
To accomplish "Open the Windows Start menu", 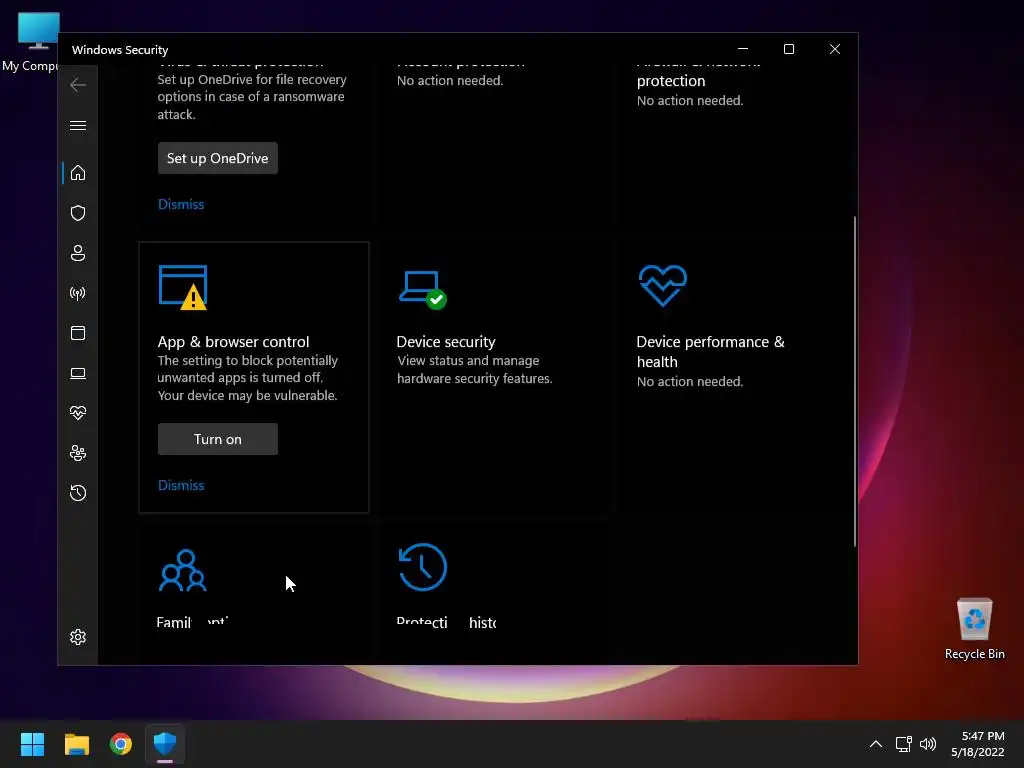I will (32, 744).
